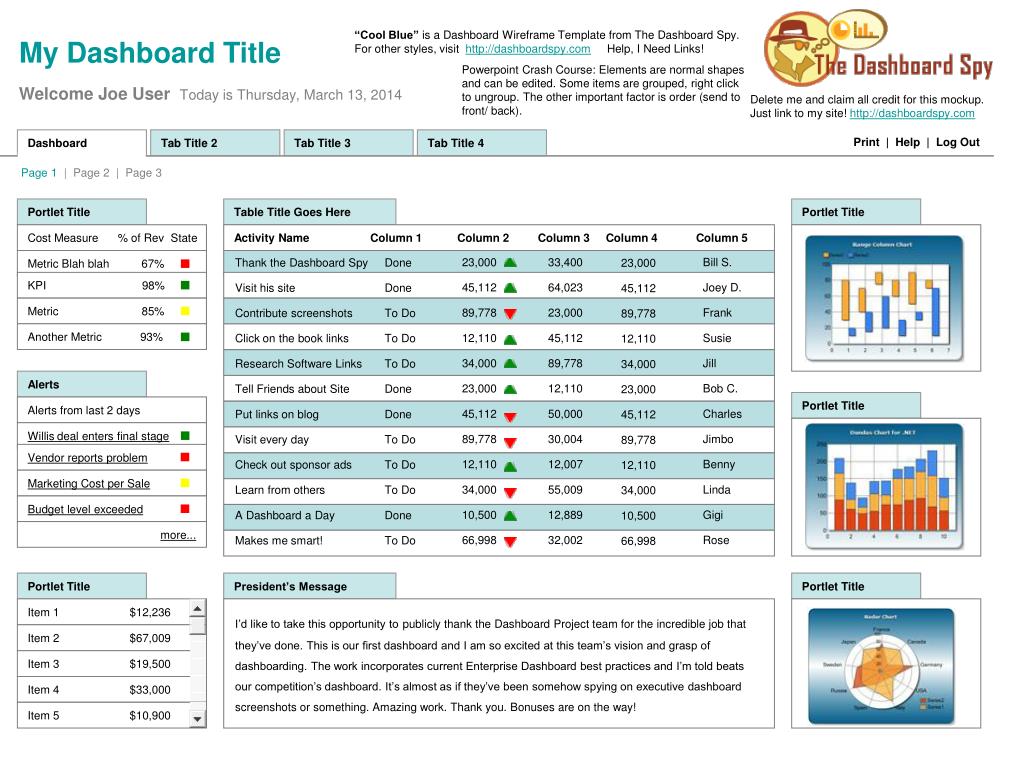This screenshot has width=1024, height=768.
Task: Switch to the Dashboard tab
Action: (82, 143)
